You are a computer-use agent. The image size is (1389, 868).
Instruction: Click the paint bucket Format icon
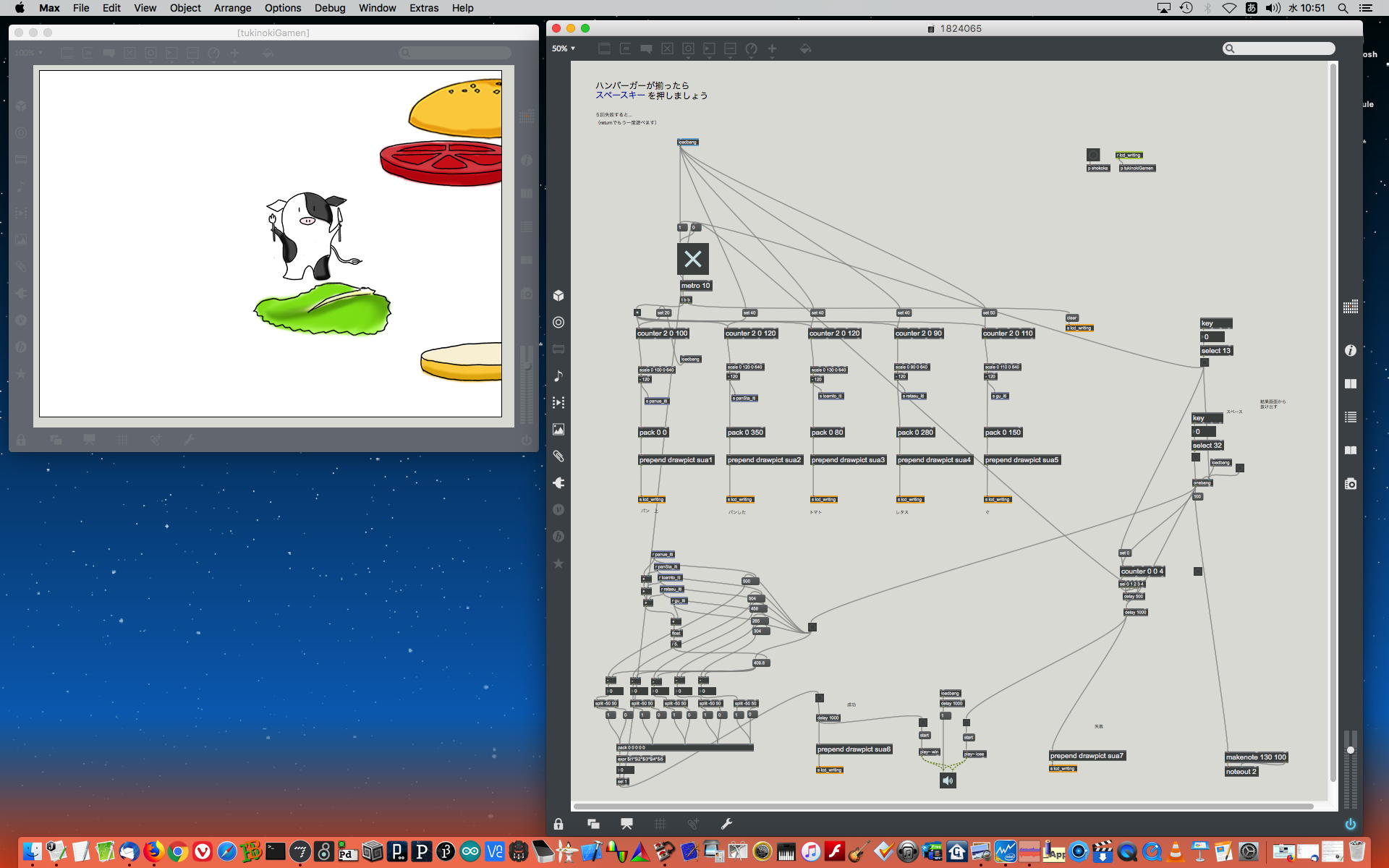click(x=805, y=49)
